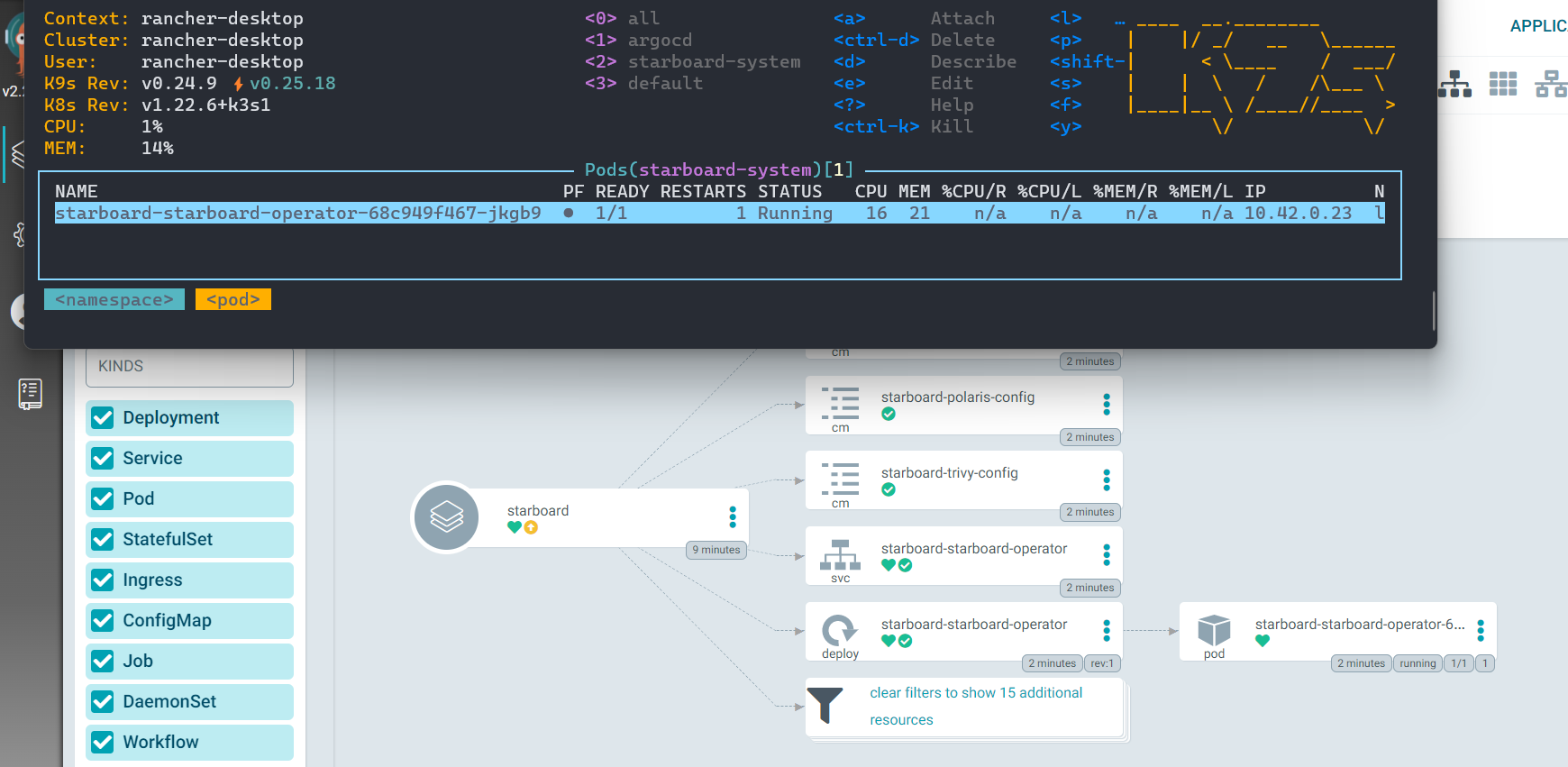The width and height of the screenshot is (1568, 767).
Task: Click the health heart on the deploy node
Action: [889, 641]
